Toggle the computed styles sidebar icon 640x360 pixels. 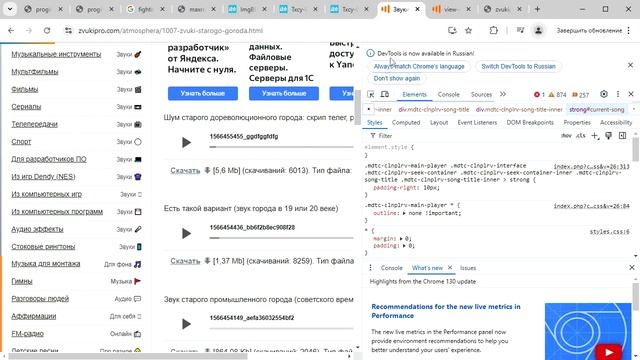(622, 136)
